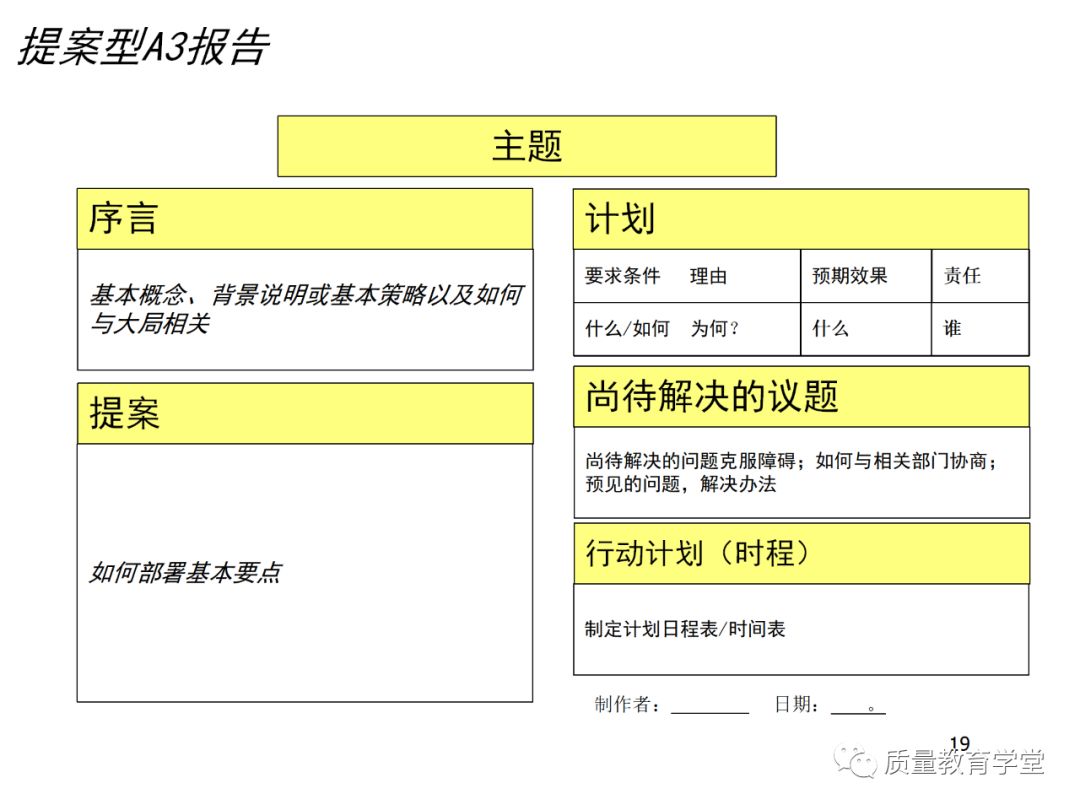
Task: Click the 序言 section header
Action: pos(305,219)
